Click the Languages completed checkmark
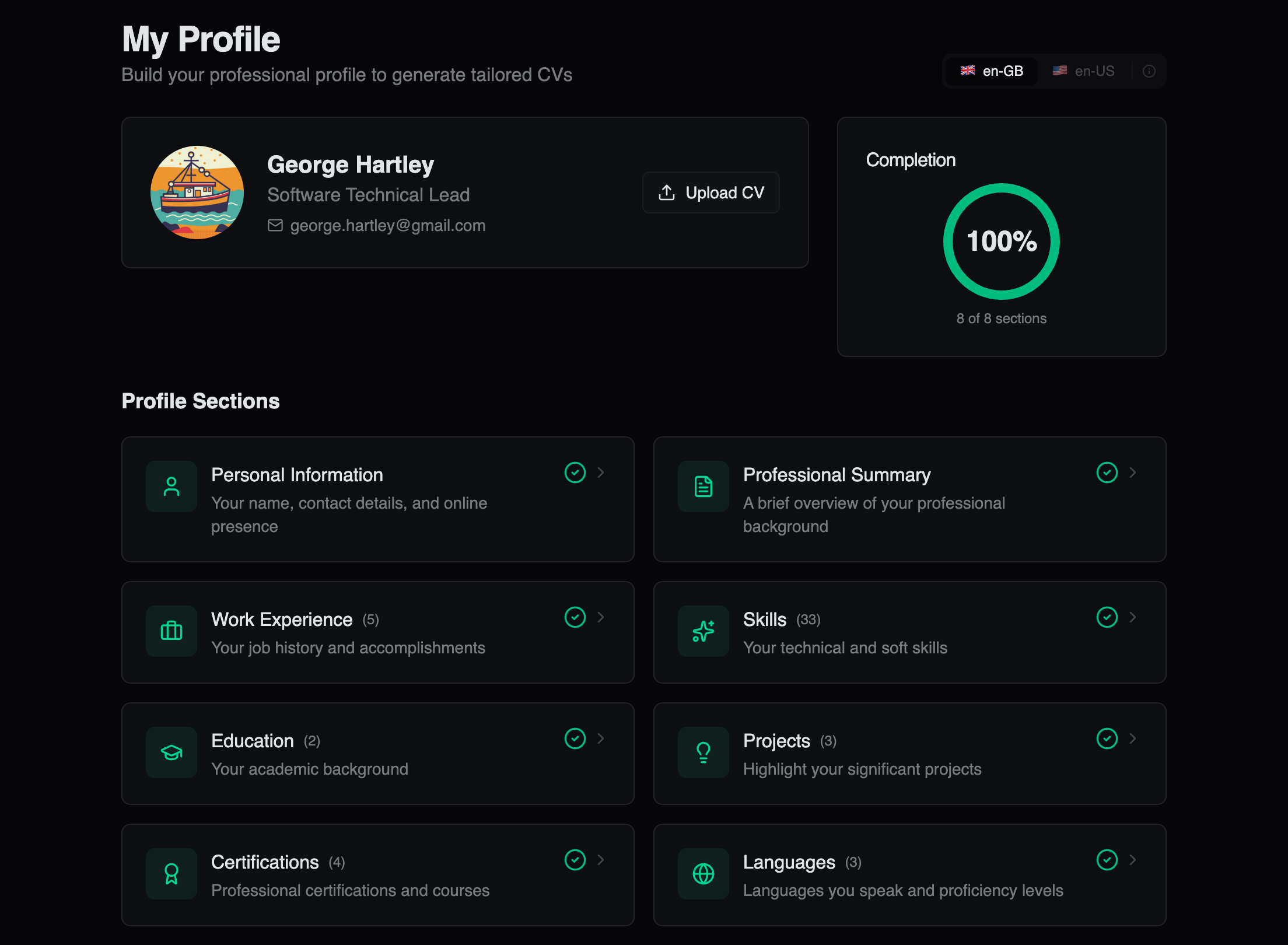The width and height of the screenshot is (1288, 945). [x=1107, y=860]
